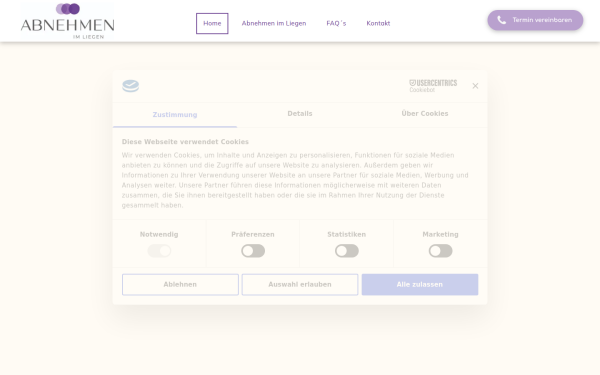Toggle the Notwendig cookies switch
The width and height of the screenshot is (600, 375).
tap(159, 251)
